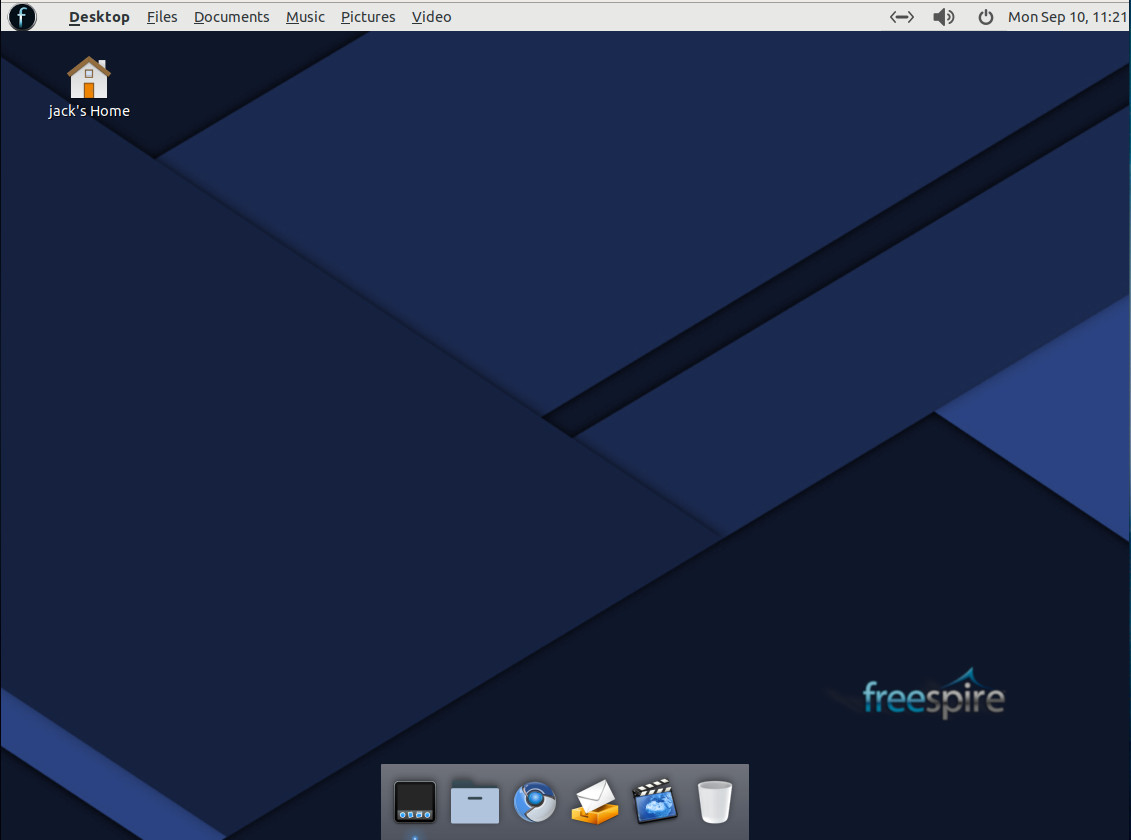
Task: Open the Files menu in top panel
Action: pyautogui.click(x=162, y=17)
